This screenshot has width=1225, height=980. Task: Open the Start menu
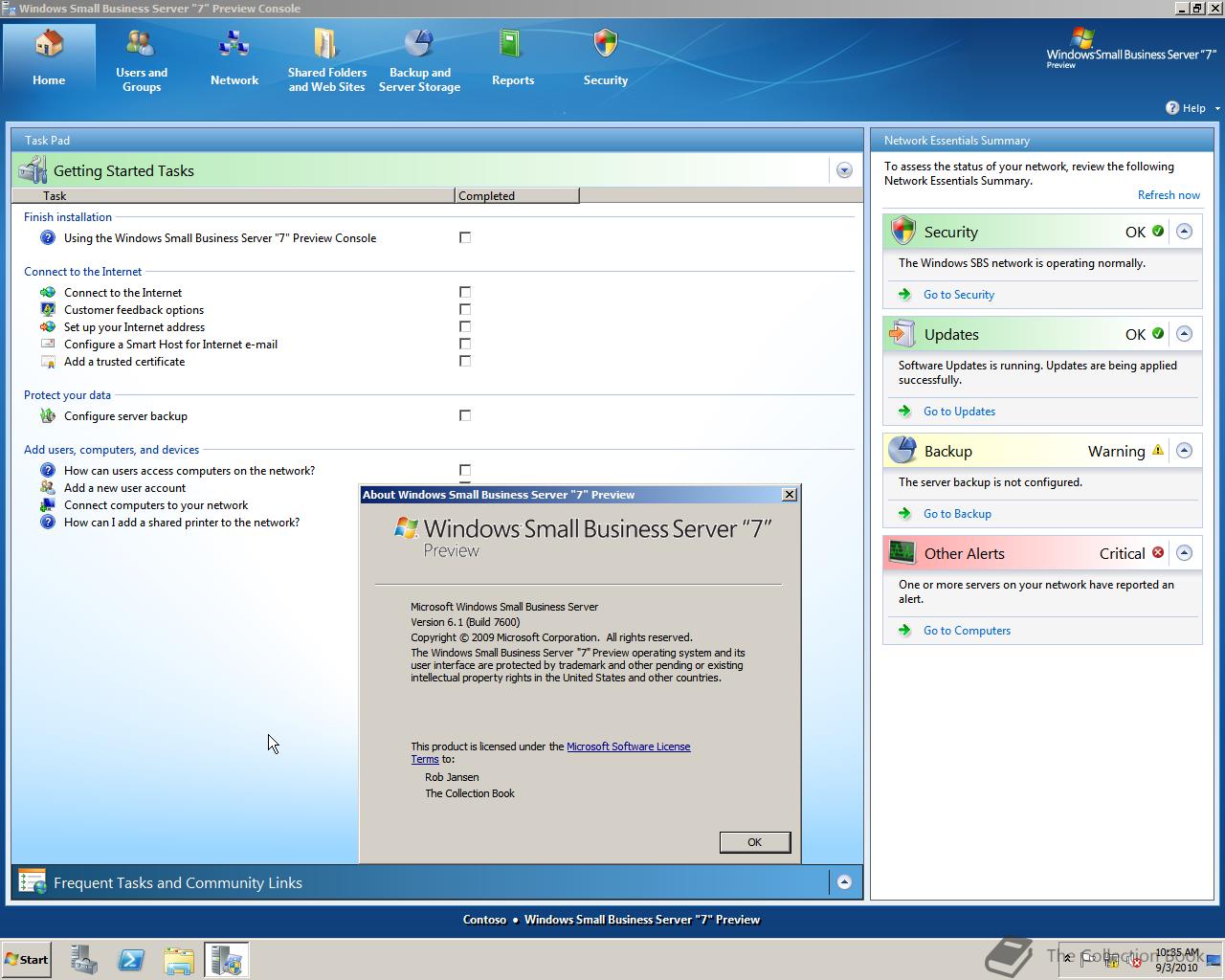(x=27, y=960)
